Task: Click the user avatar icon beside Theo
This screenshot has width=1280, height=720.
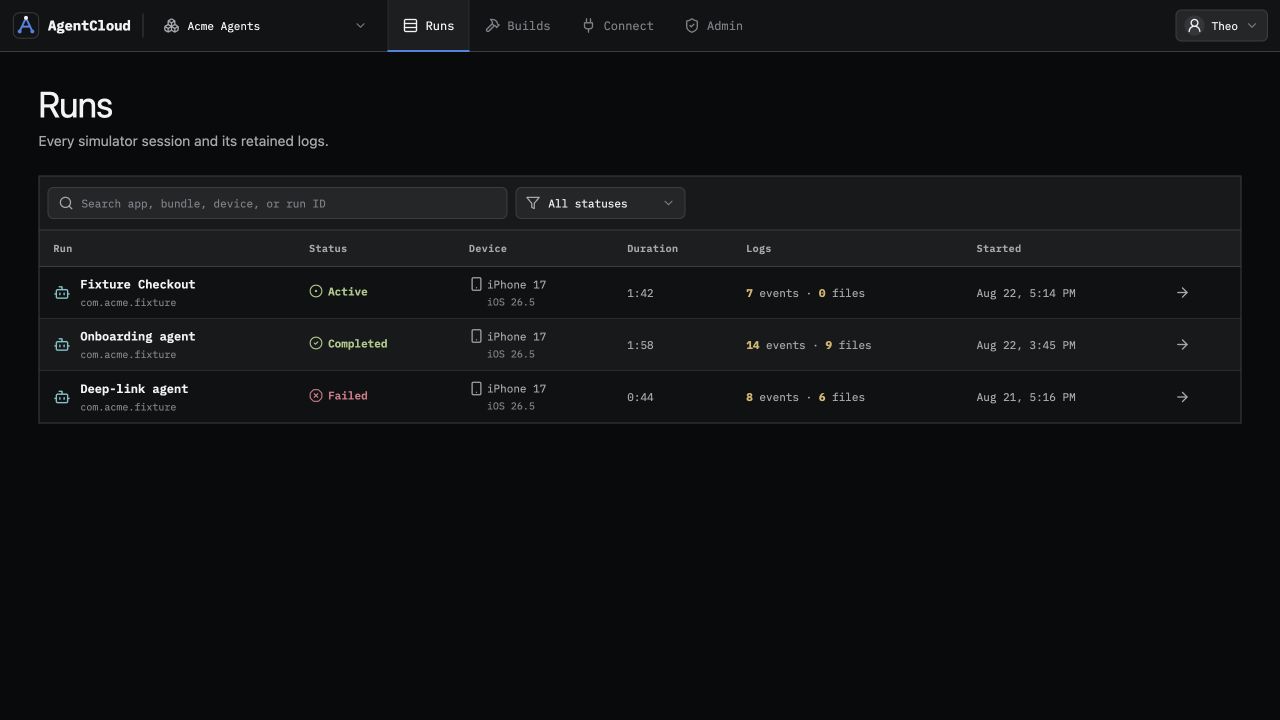Action: pos(1194,26)
